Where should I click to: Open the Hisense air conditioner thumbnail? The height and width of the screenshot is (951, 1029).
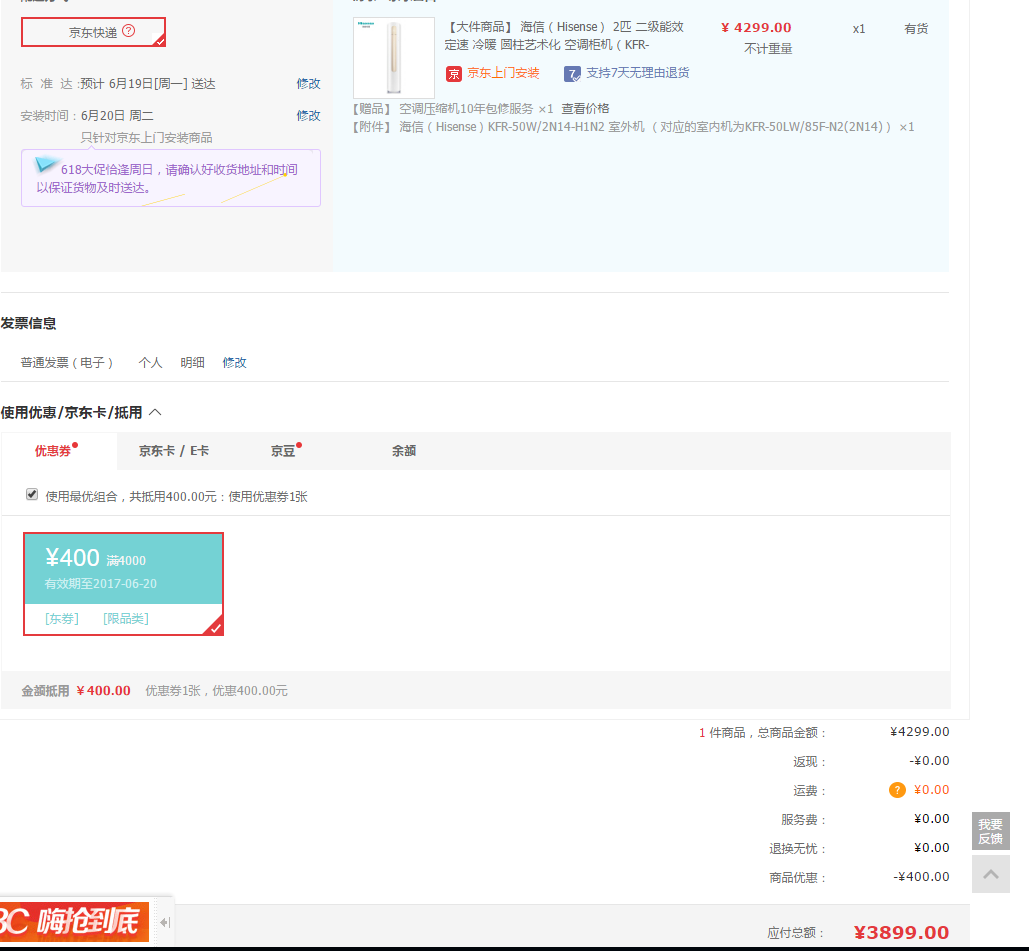pos(394,58)
